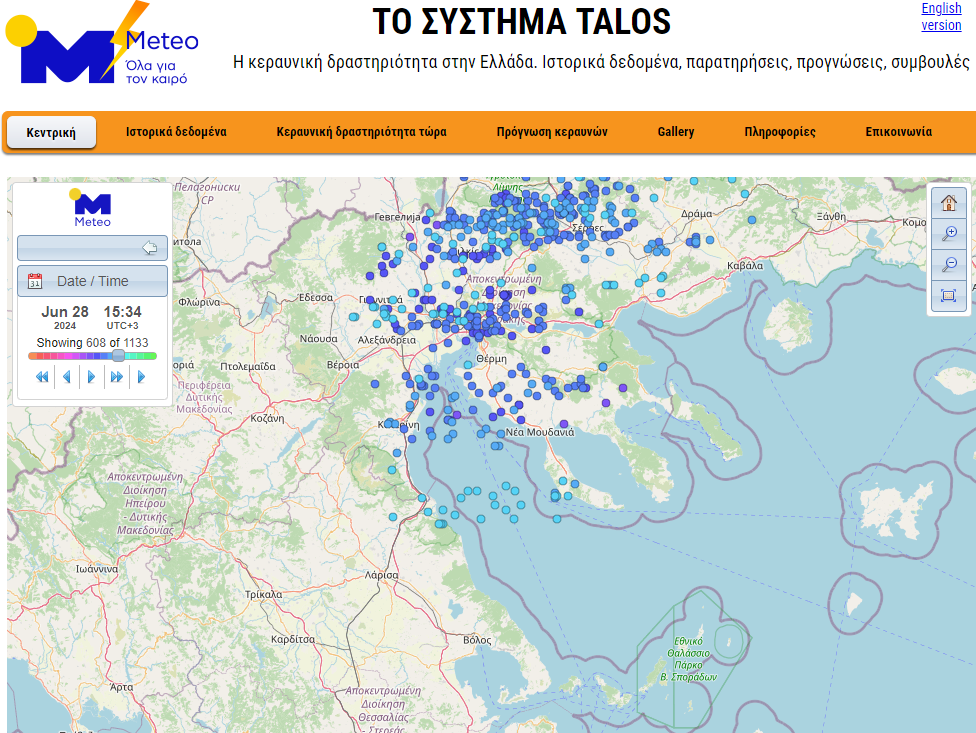Click the Βέροια label on the map
976x733 pixels.
pyautogui.click(x=343, y=365)
